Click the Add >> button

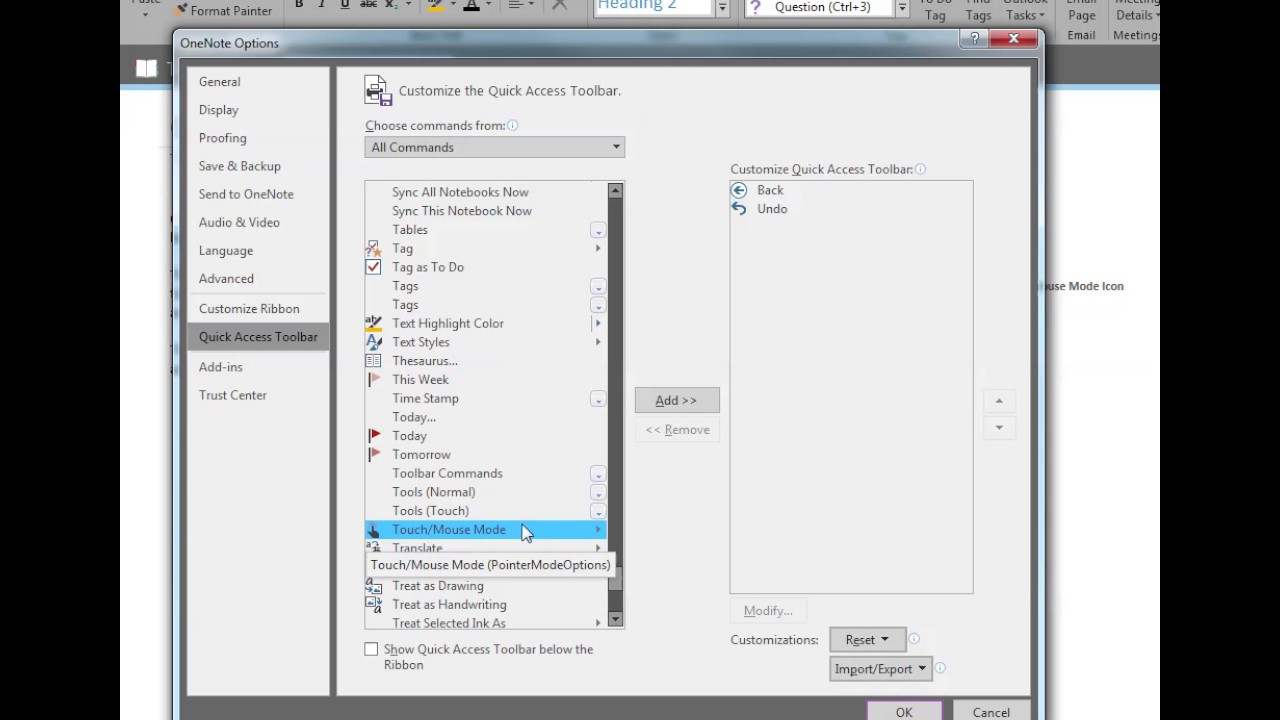(677, 400)
